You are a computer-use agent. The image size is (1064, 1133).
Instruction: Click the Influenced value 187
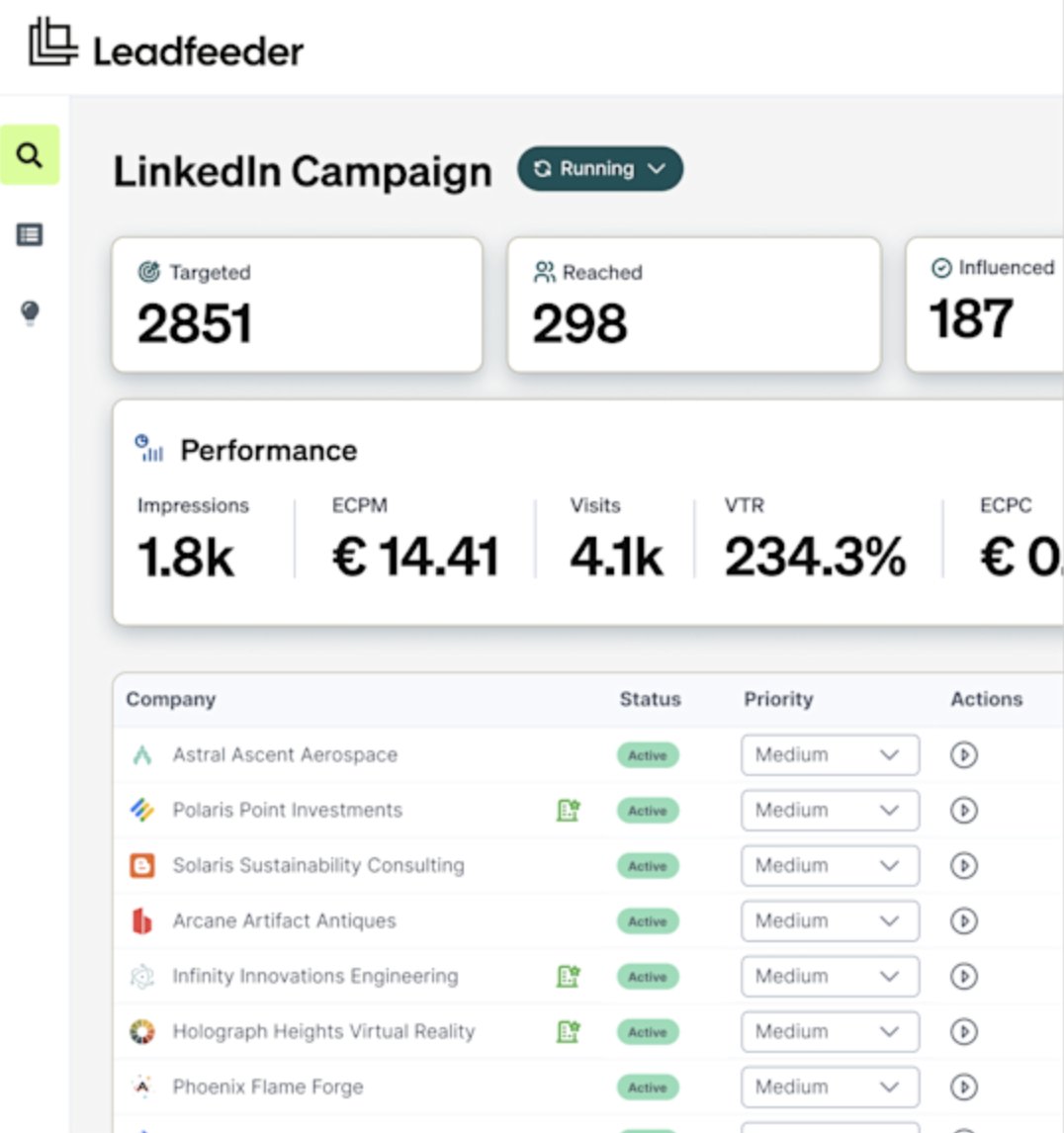(971, 318)
